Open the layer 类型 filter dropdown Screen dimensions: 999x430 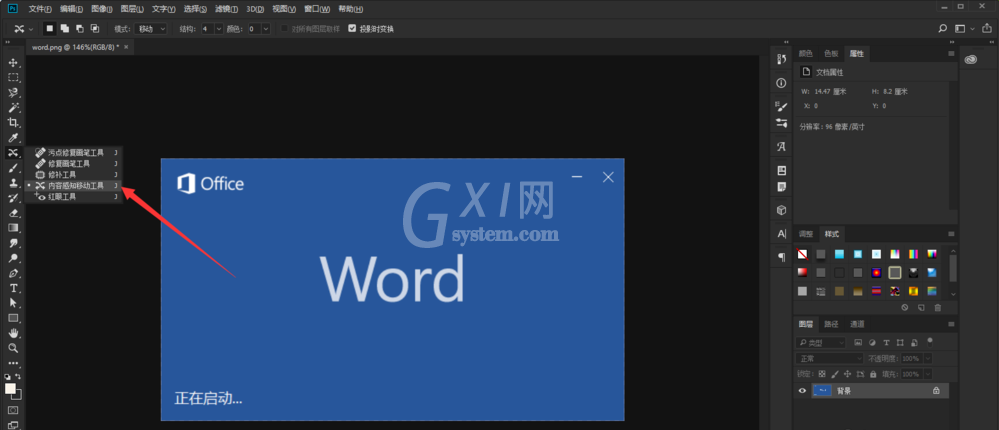coord(822,343)
